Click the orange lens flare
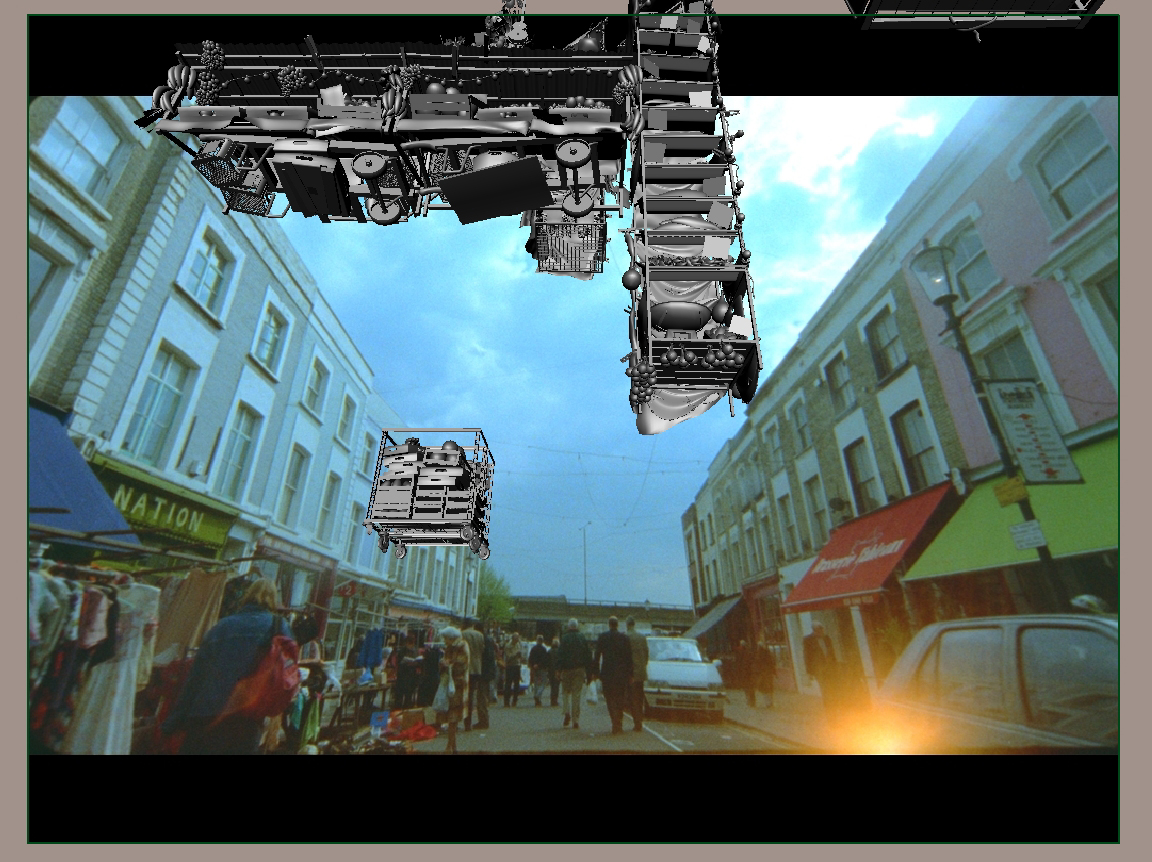This screenshot has width=1152, height=862. (881, 730)
